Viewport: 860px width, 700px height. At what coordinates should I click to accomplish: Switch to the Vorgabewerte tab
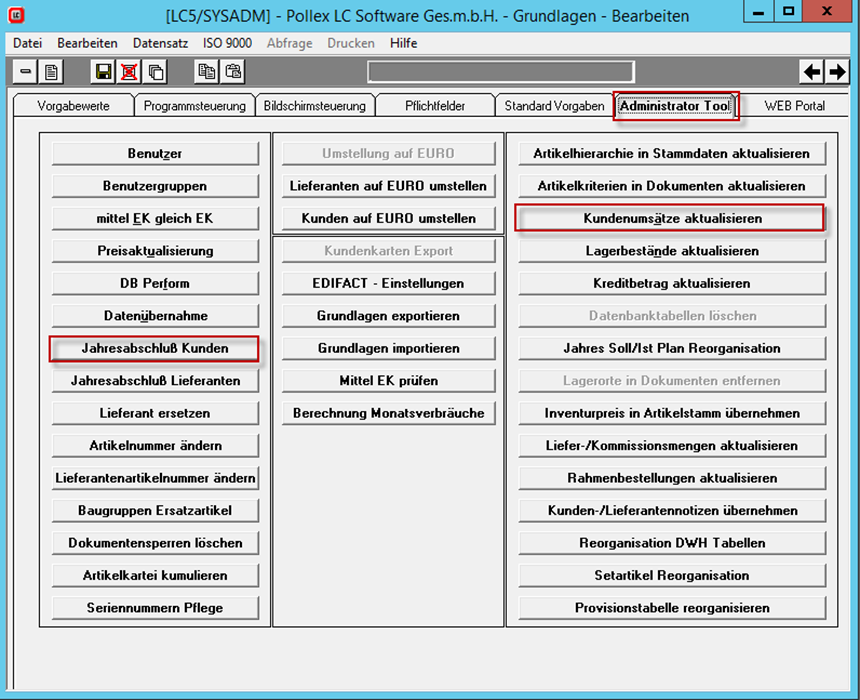tap(71, 106)
